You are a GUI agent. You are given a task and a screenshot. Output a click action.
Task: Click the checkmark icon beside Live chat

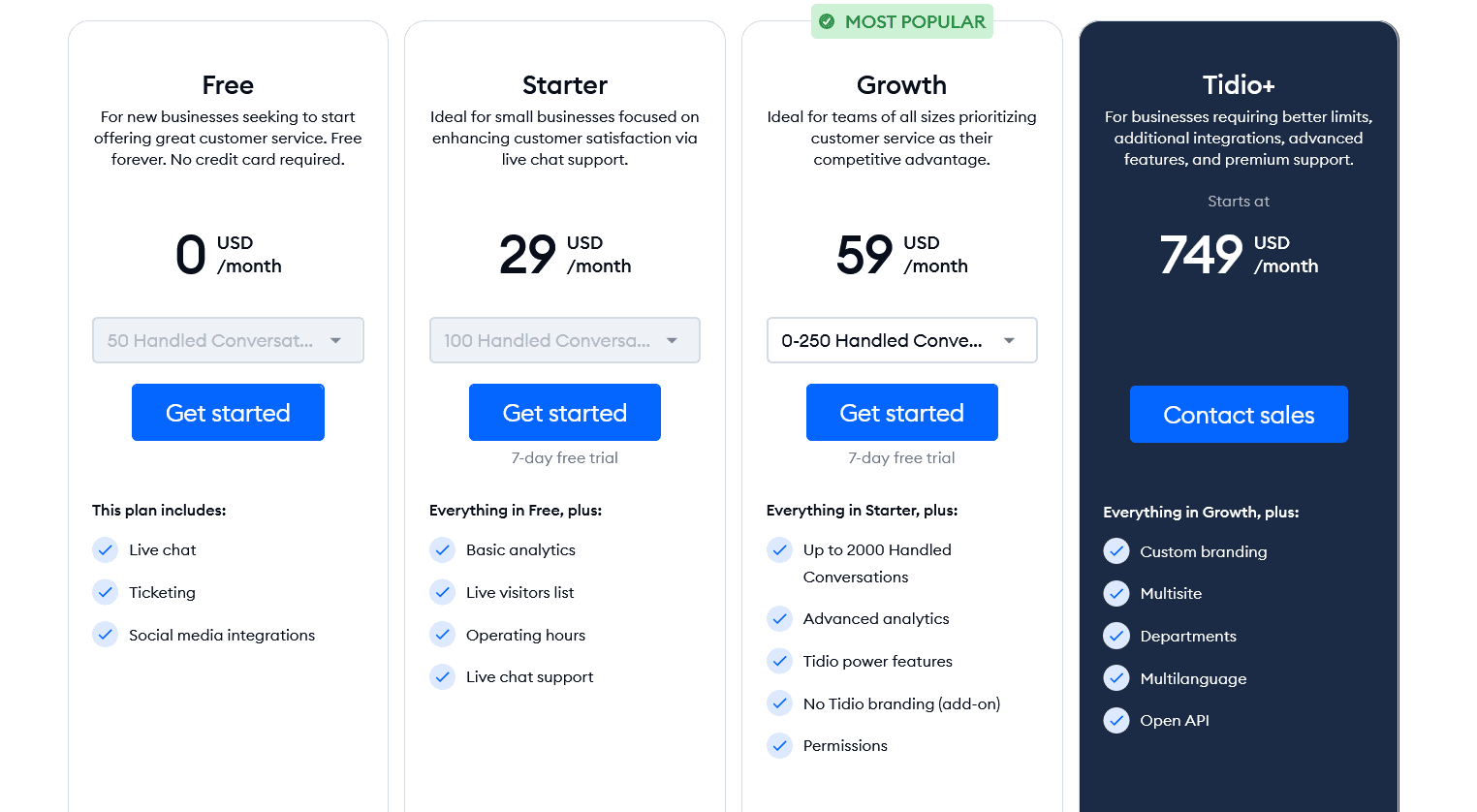(x=105, y=550)
